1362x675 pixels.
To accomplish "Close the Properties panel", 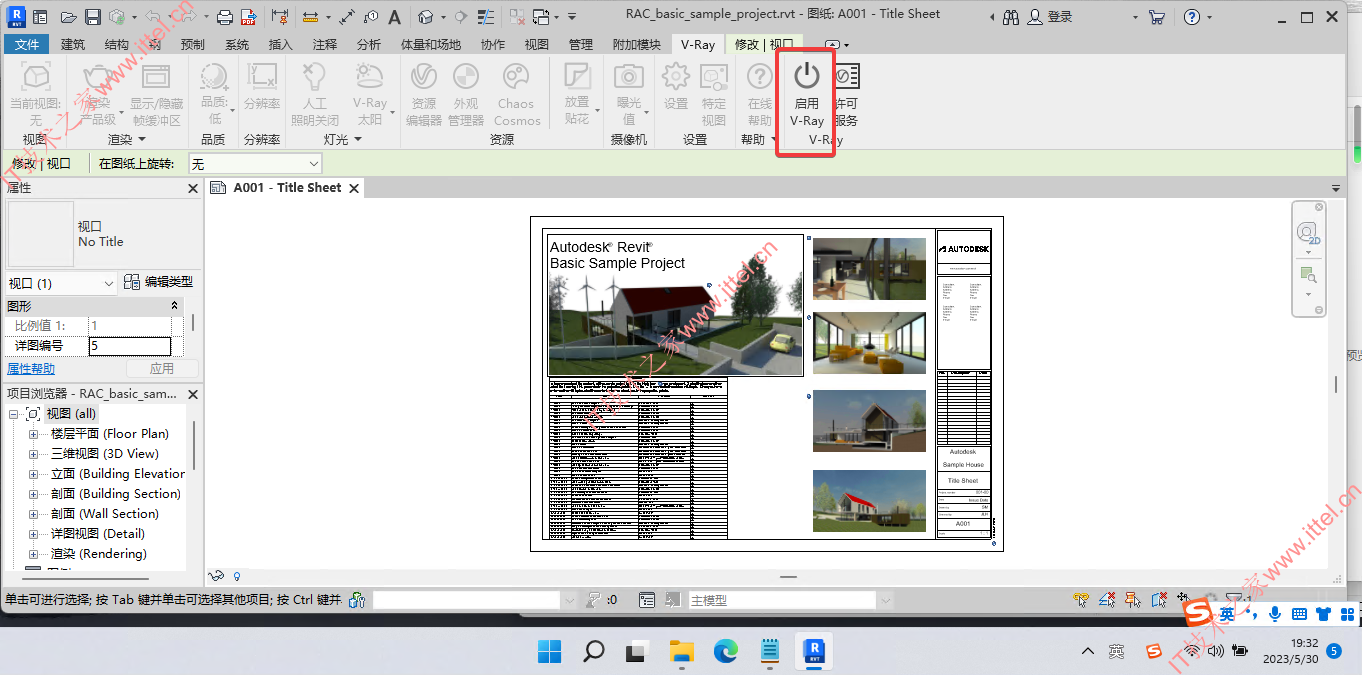I will [x=193, y=188].
